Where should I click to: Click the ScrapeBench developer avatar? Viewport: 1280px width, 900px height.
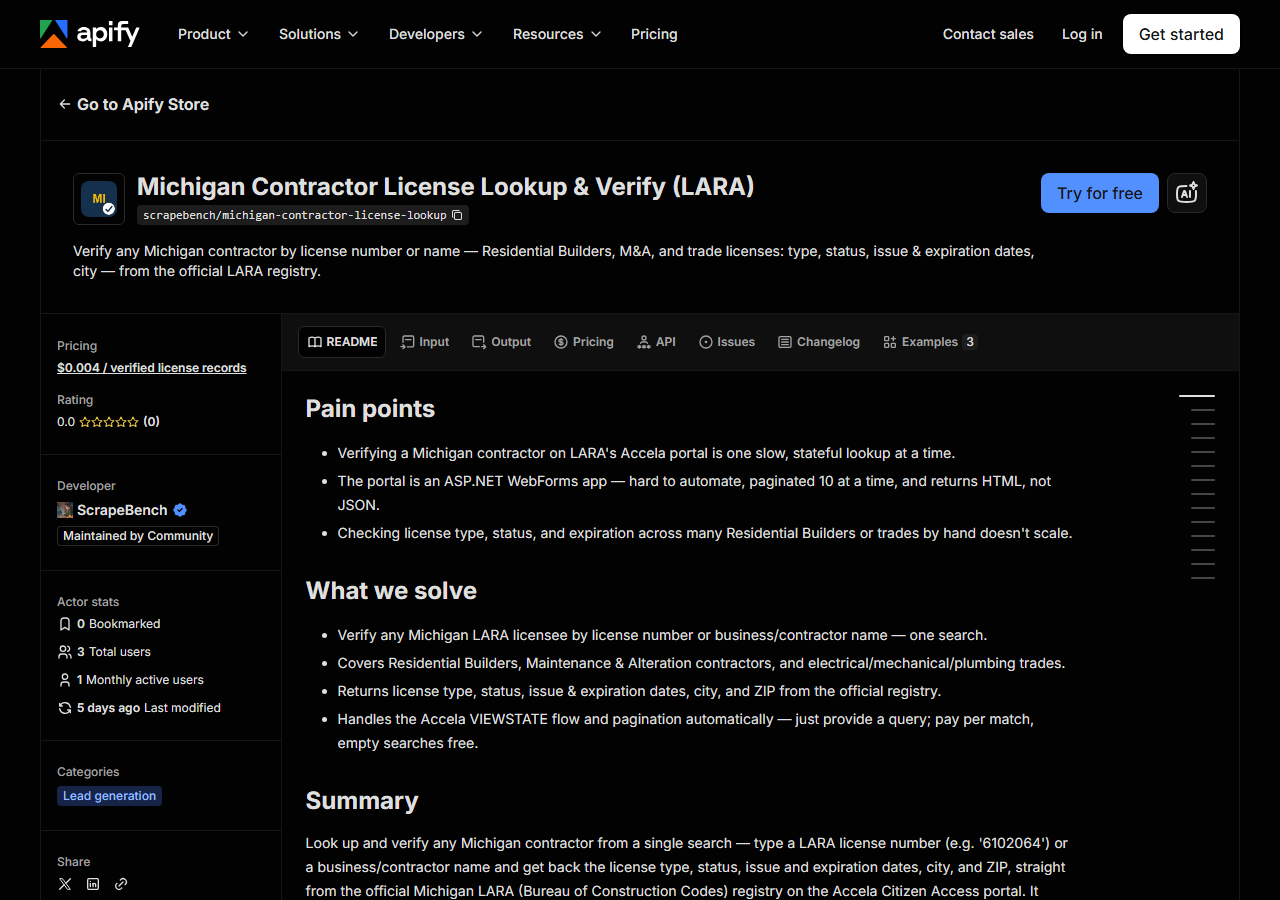pos(65,510)
